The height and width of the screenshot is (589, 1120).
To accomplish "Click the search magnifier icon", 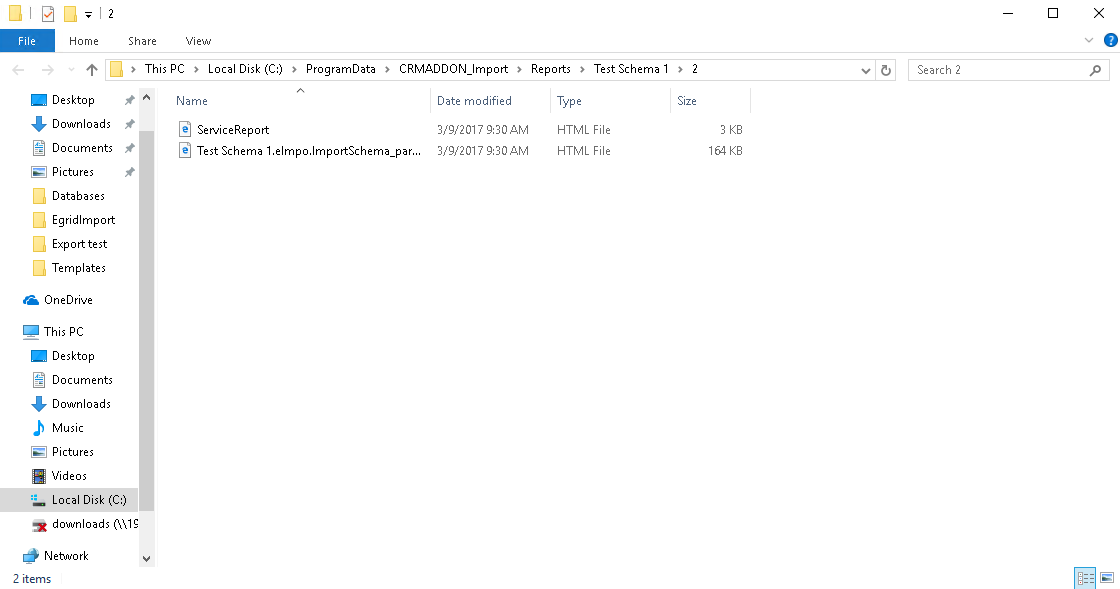I will [1096, 70].
